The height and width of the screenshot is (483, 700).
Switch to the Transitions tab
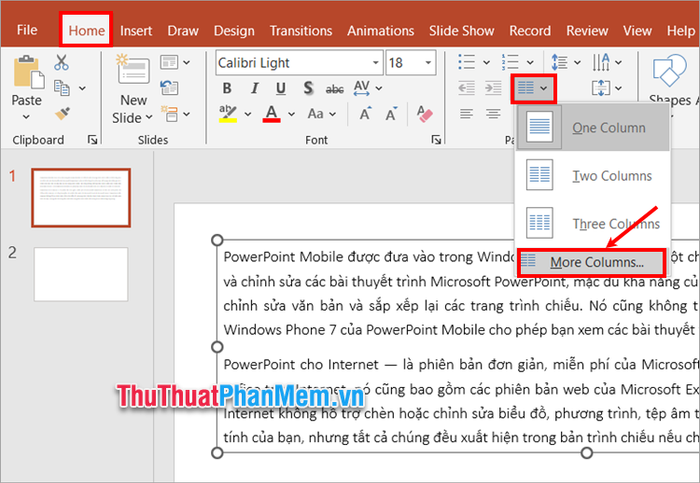point(301,31)
